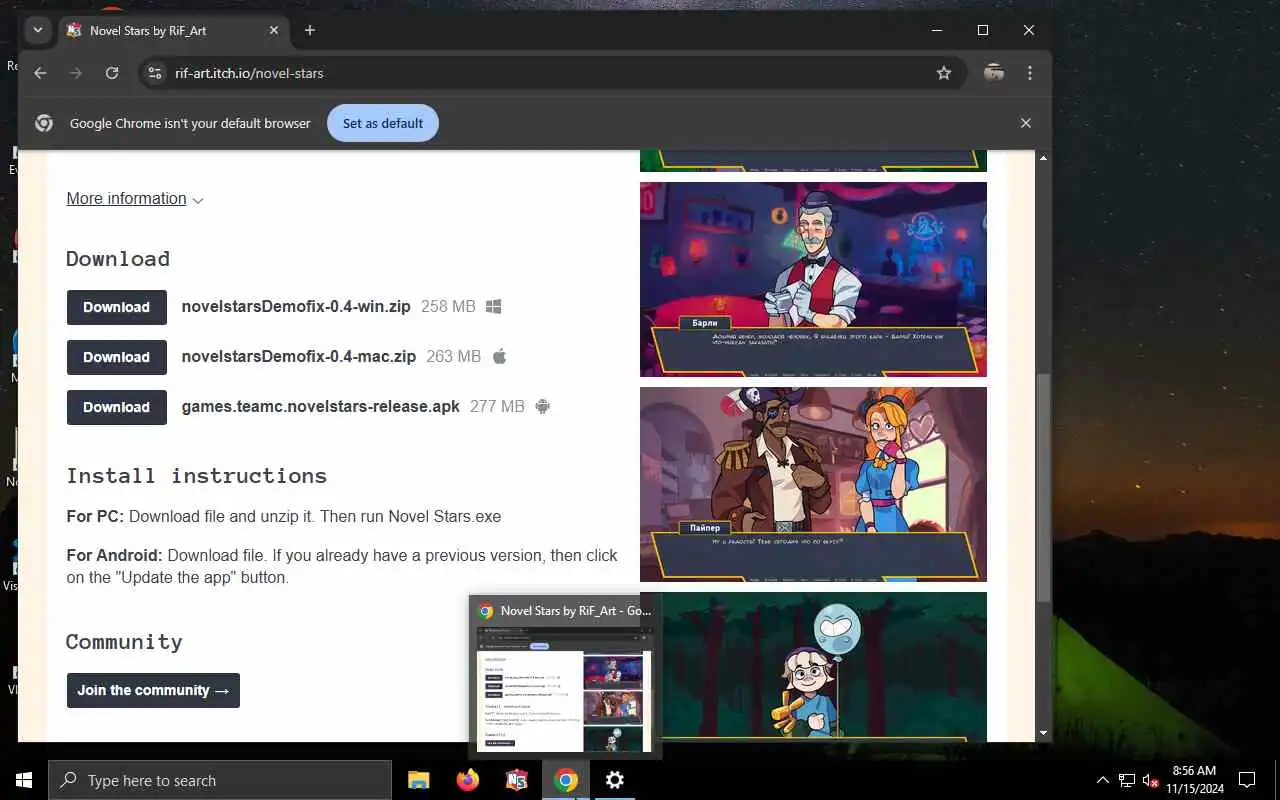Click the Download section heading
Screen dimensions: 1280x800
tap(118, 258)
